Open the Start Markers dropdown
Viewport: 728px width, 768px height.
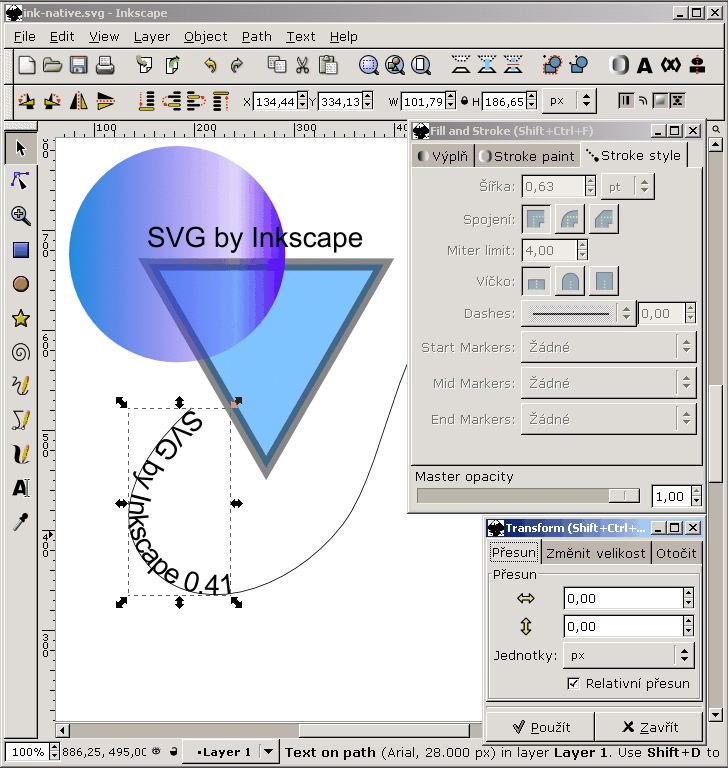(608, 347)
